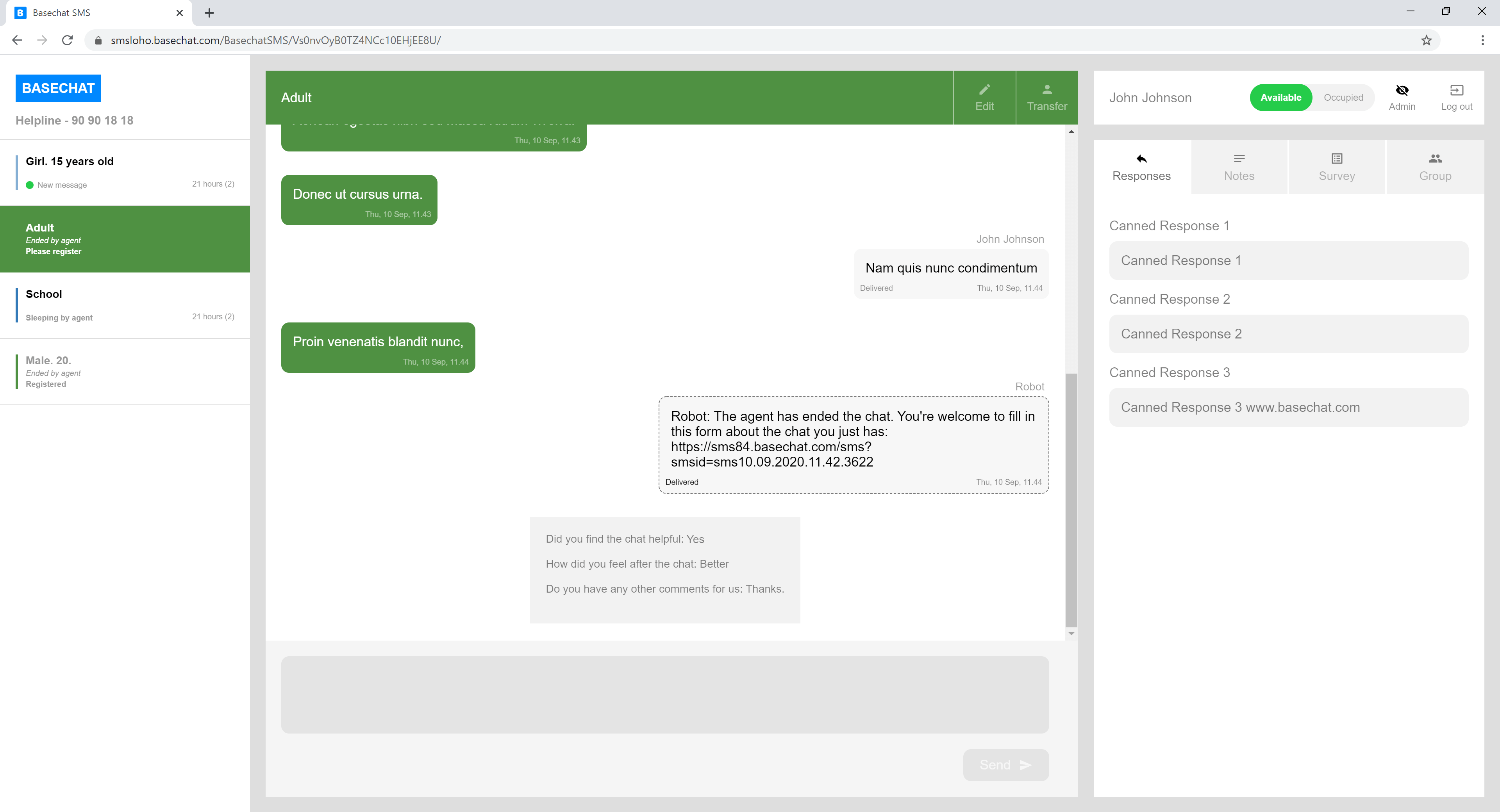Click the green New message dot
Screen dimensions: 1500x812
point(30,185)
